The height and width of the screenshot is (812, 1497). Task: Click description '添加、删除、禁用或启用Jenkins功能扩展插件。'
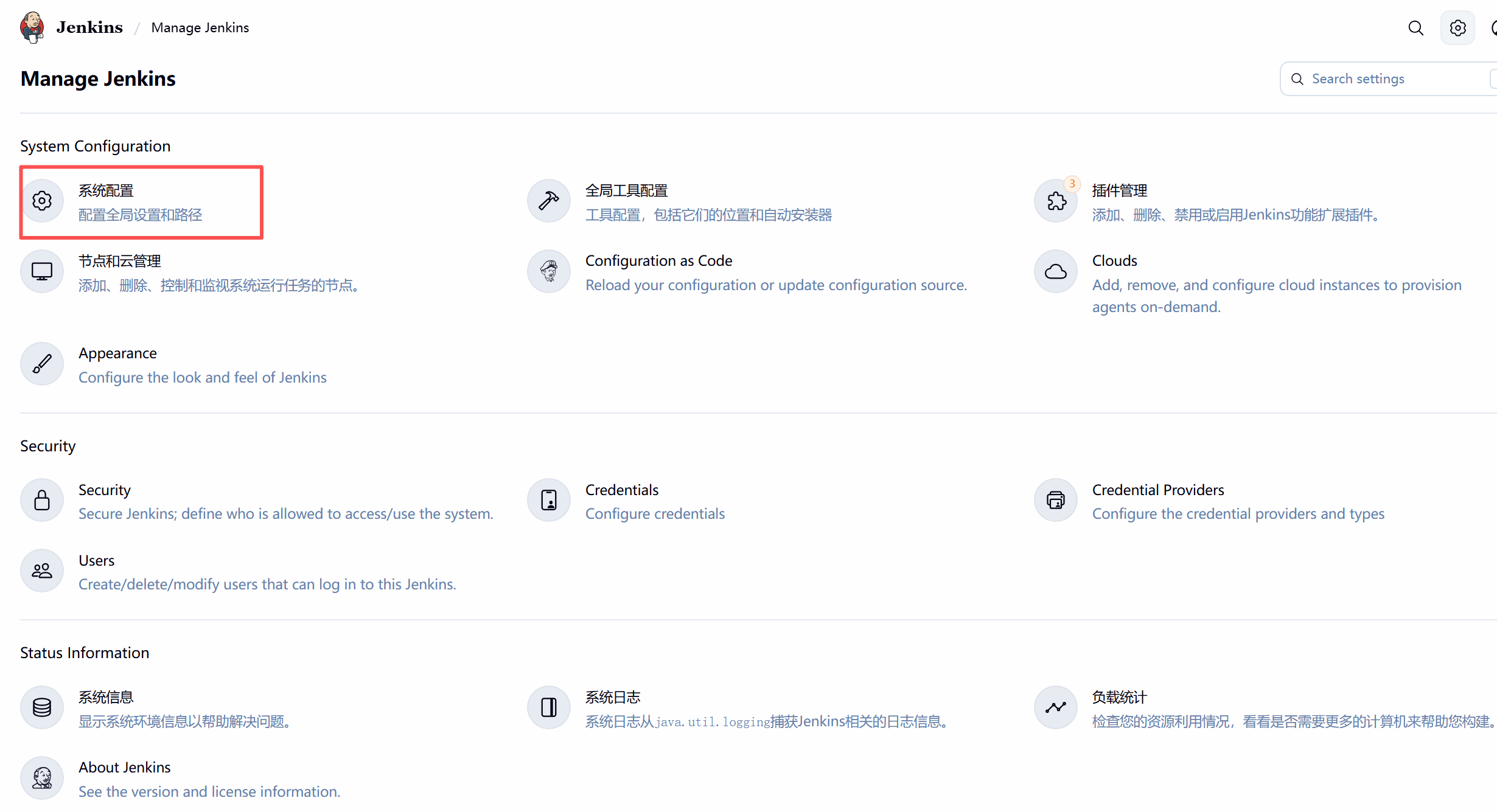point(1236,215)
